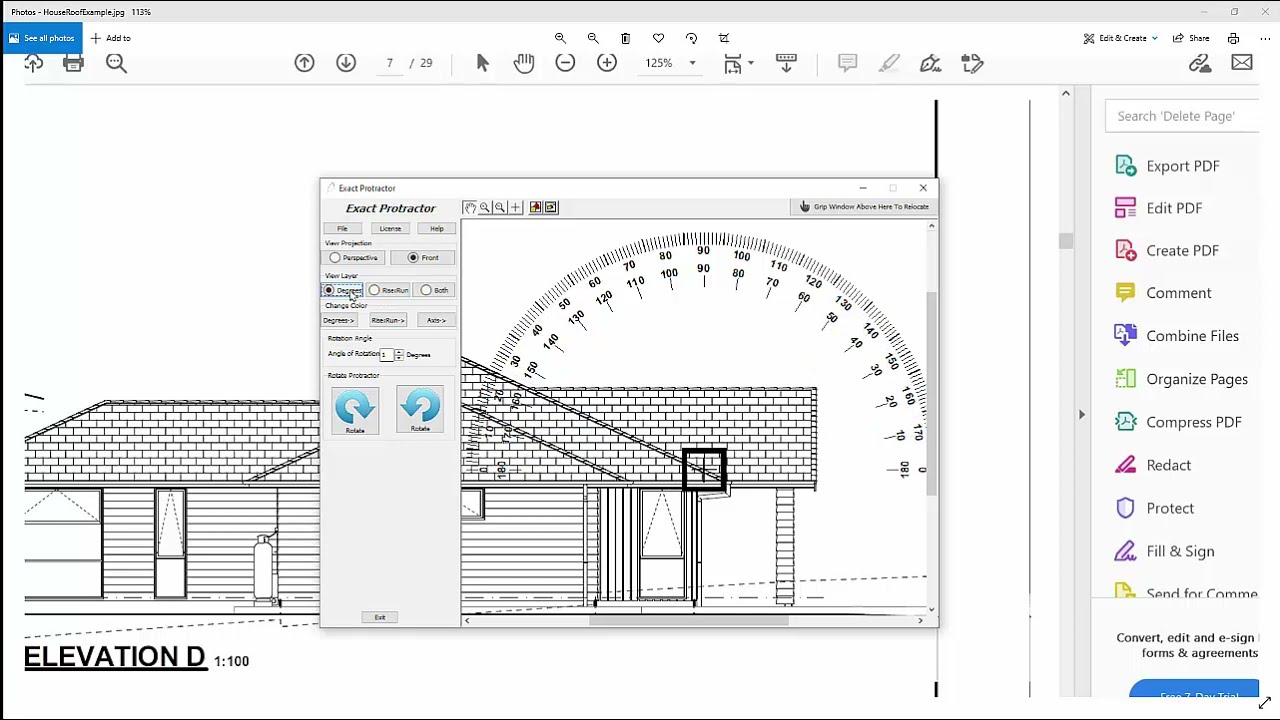Click the Acrobat printer icon
The image size is (1280, 720).
coord(73,63)
